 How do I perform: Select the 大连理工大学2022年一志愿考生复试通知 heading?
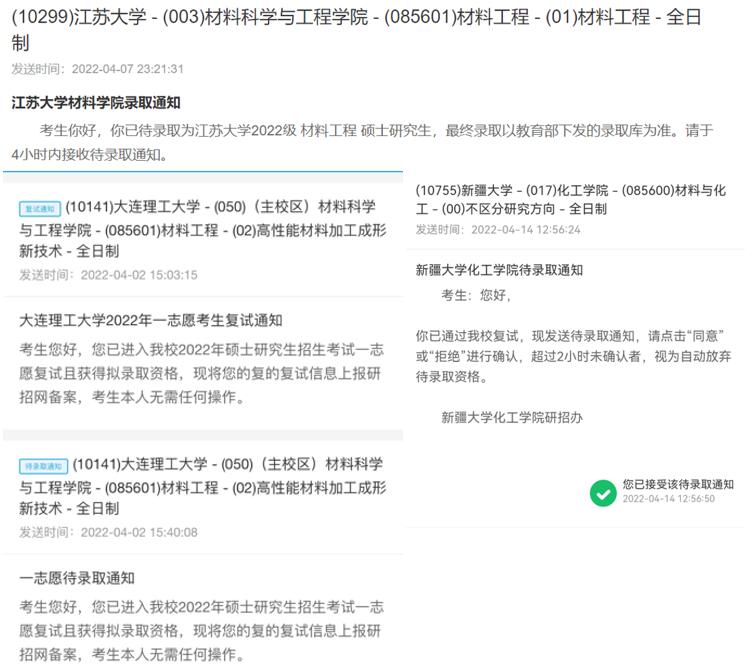click(151, 320)
